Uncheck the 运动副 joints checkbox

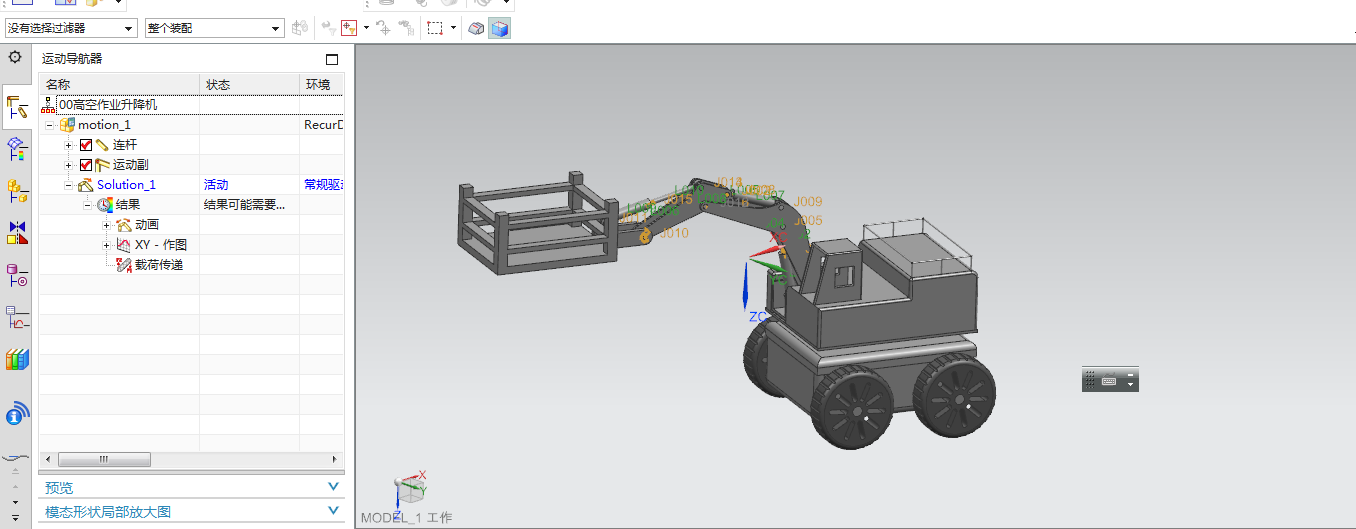click(x=86, y=165)
